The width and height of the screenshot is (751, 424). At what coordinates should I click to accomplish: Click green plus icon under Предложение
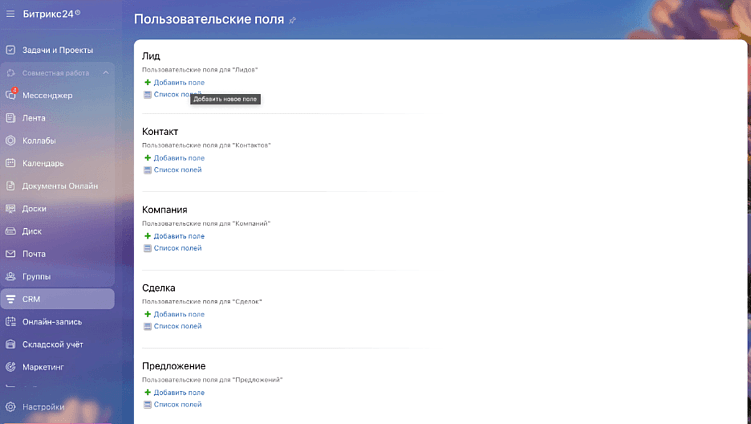(x=148, y=392)
